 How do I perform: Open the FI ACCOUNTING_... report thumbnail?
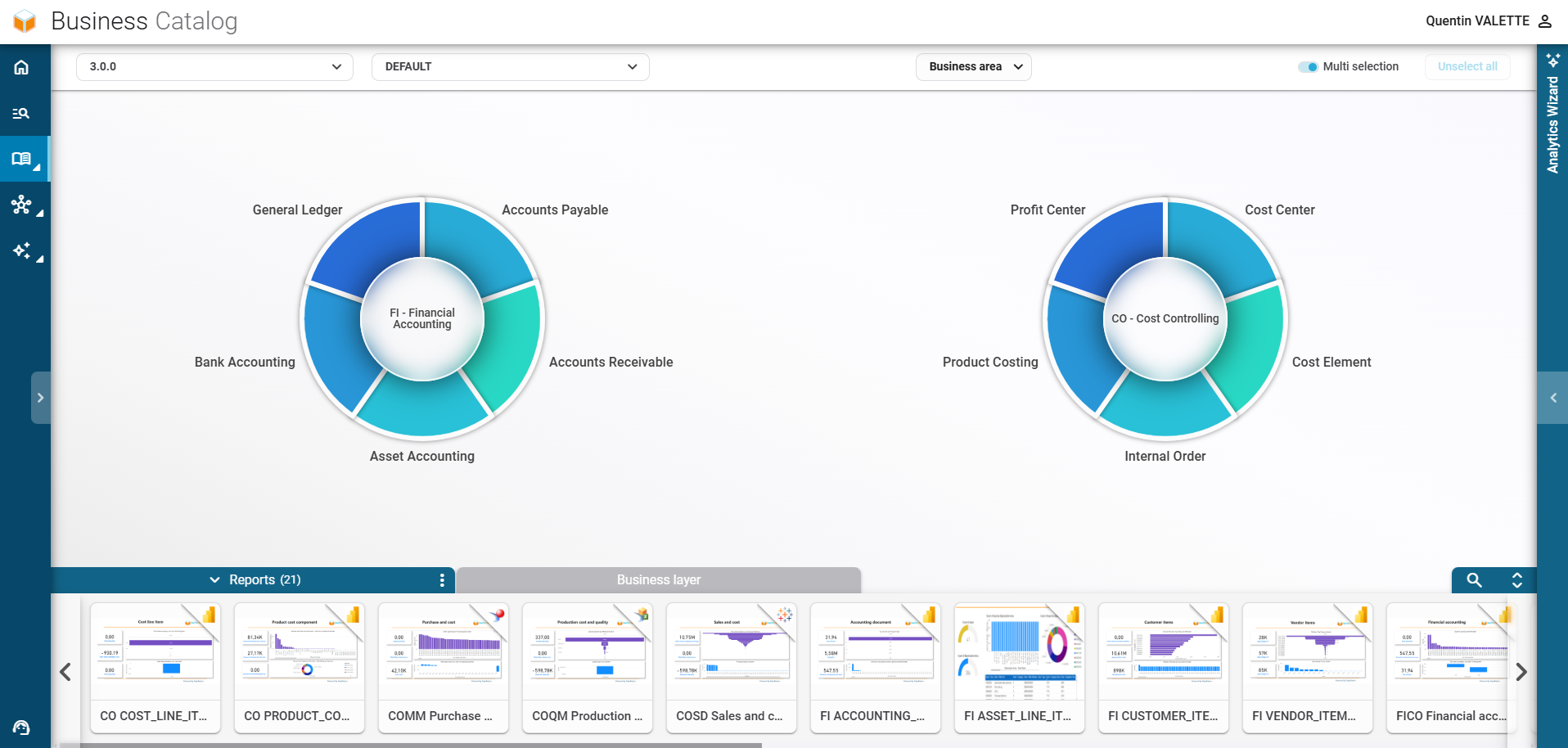point(876,668)
